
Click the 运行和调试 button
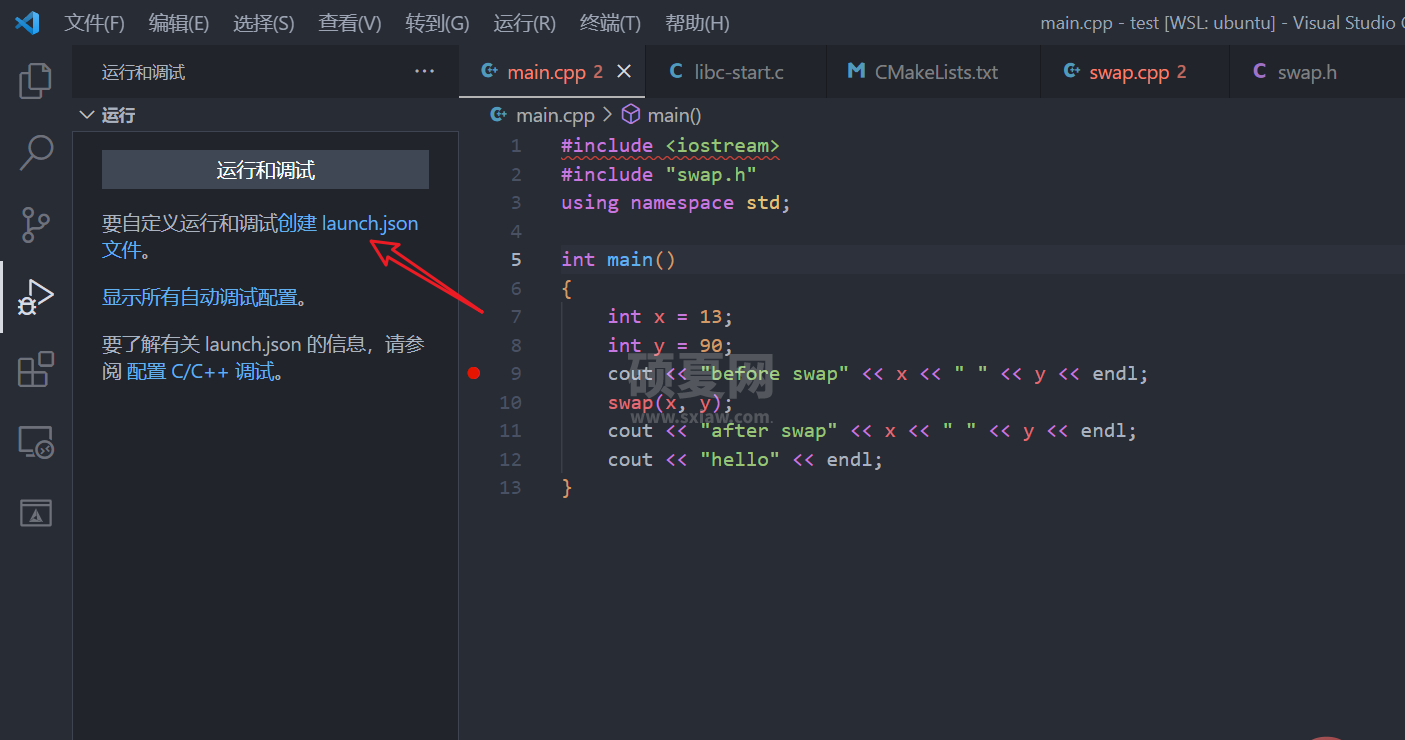coord(265,170)
